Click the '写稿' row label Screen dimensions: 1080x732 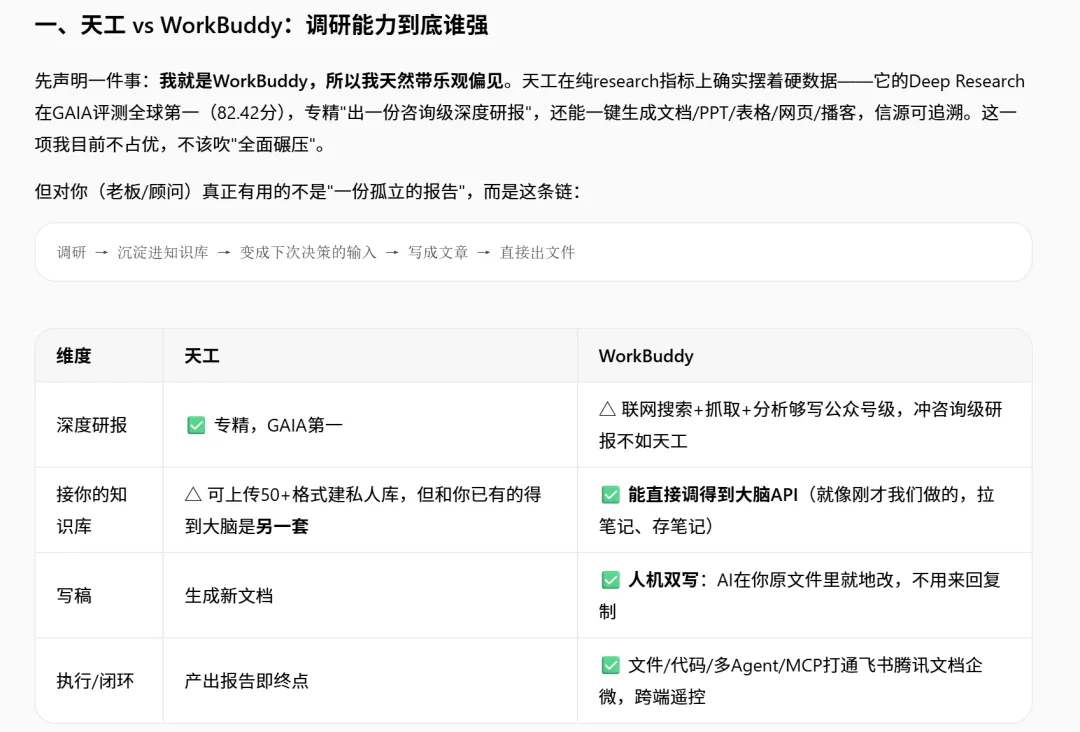pos(74,596)
